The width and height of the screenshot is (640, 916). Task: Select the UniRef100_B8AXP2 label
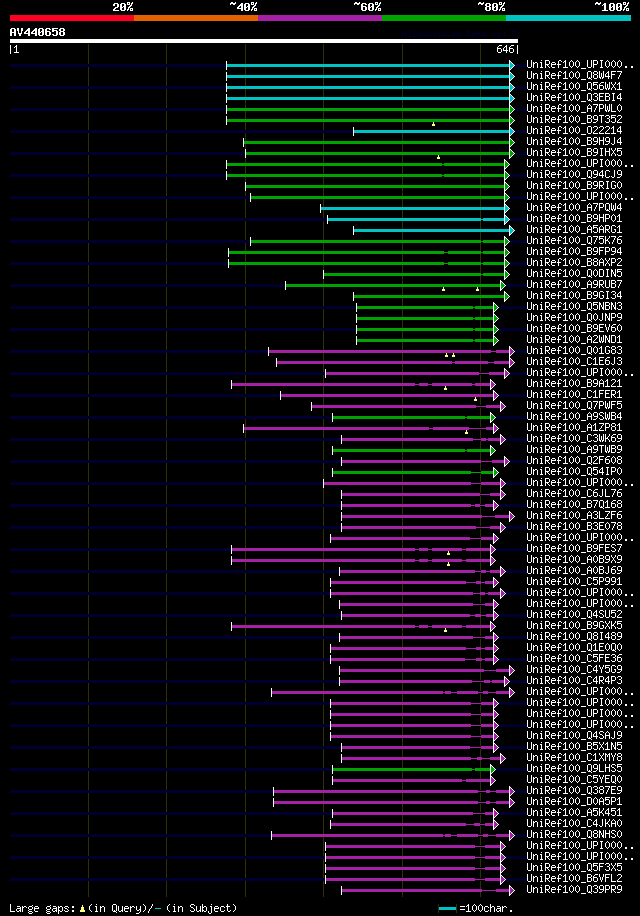(574, 262)
